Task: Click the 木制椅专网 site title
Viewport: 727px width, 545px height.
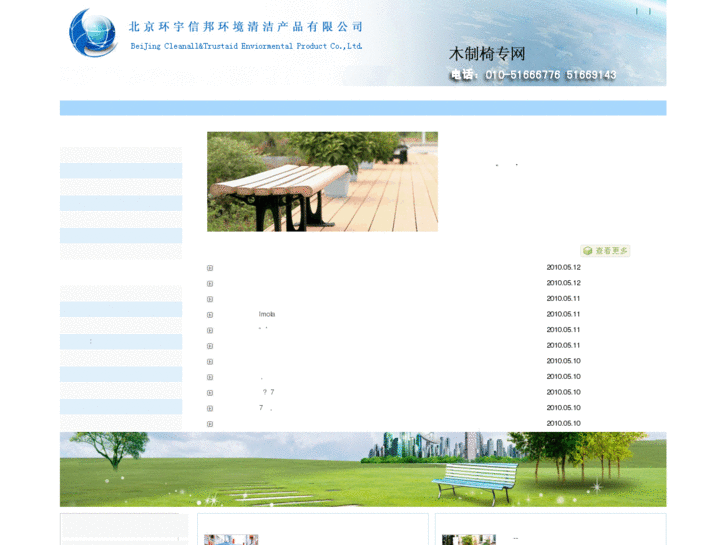Action: (487, 54)
